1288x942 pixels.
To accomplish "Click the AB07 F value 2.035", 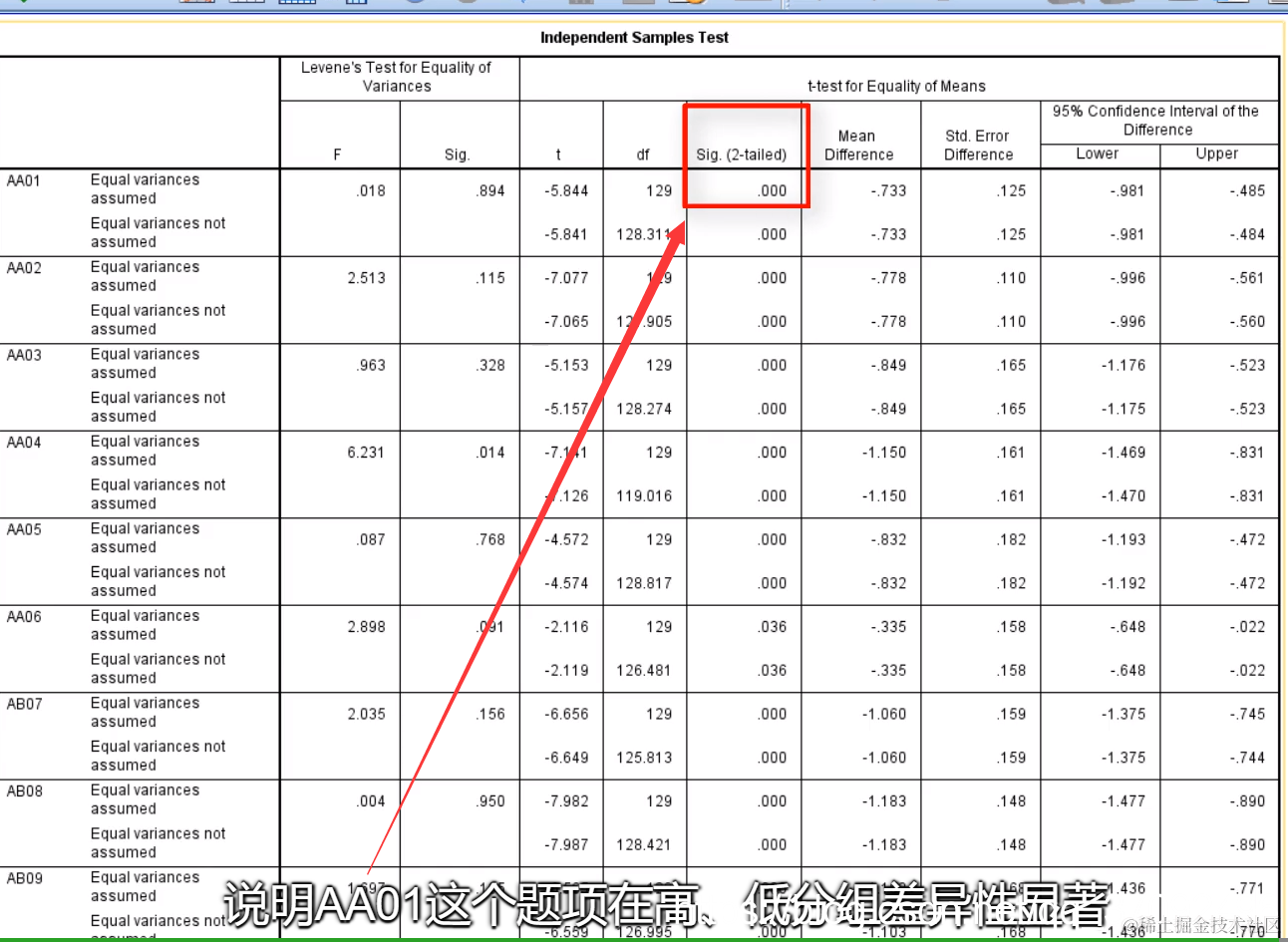I will click(366, 715).
